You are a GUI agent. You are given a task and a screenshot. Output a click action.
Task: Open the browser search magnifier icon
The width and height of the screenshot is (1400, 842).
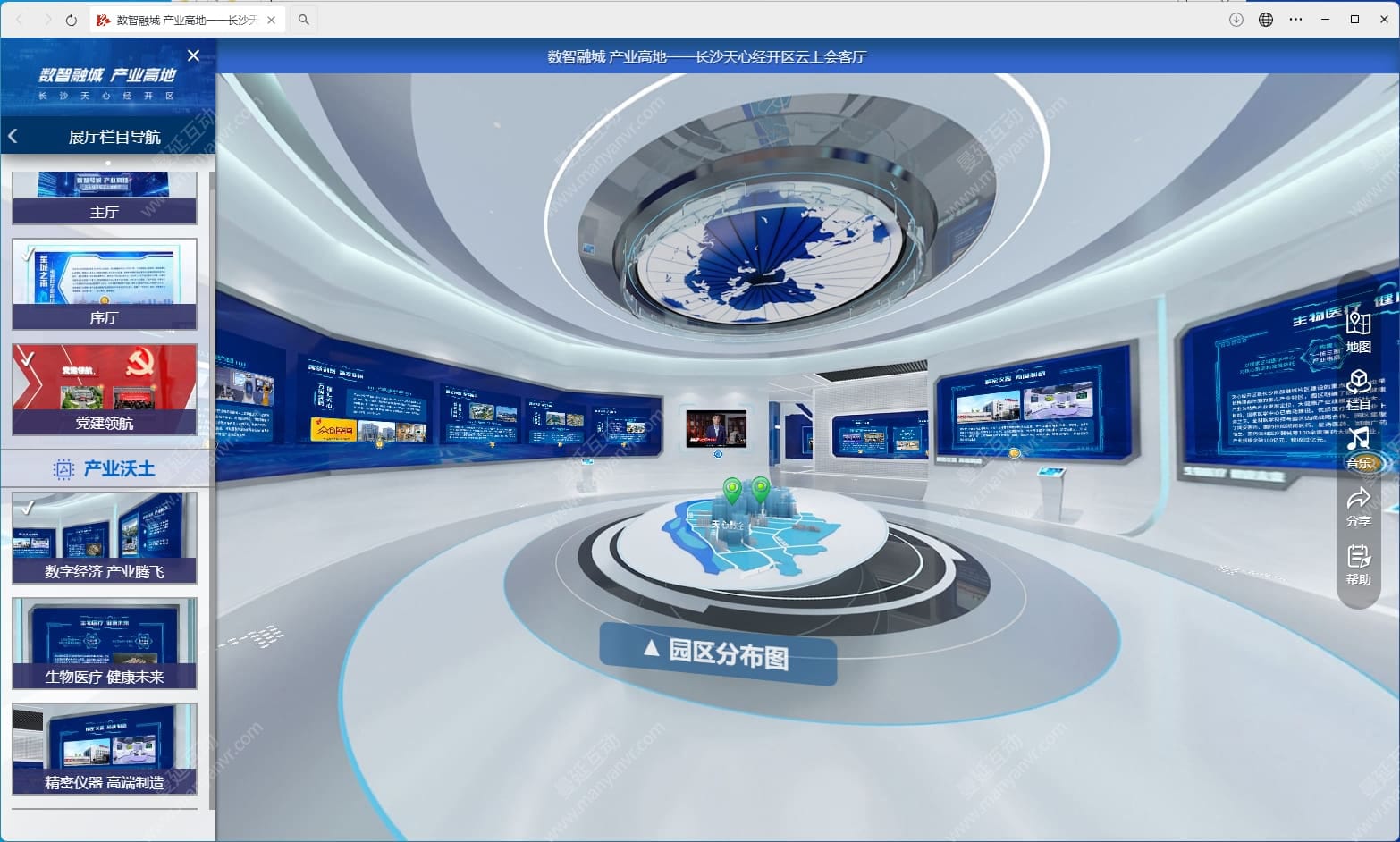pyautogui.click(x=304, y=20)
